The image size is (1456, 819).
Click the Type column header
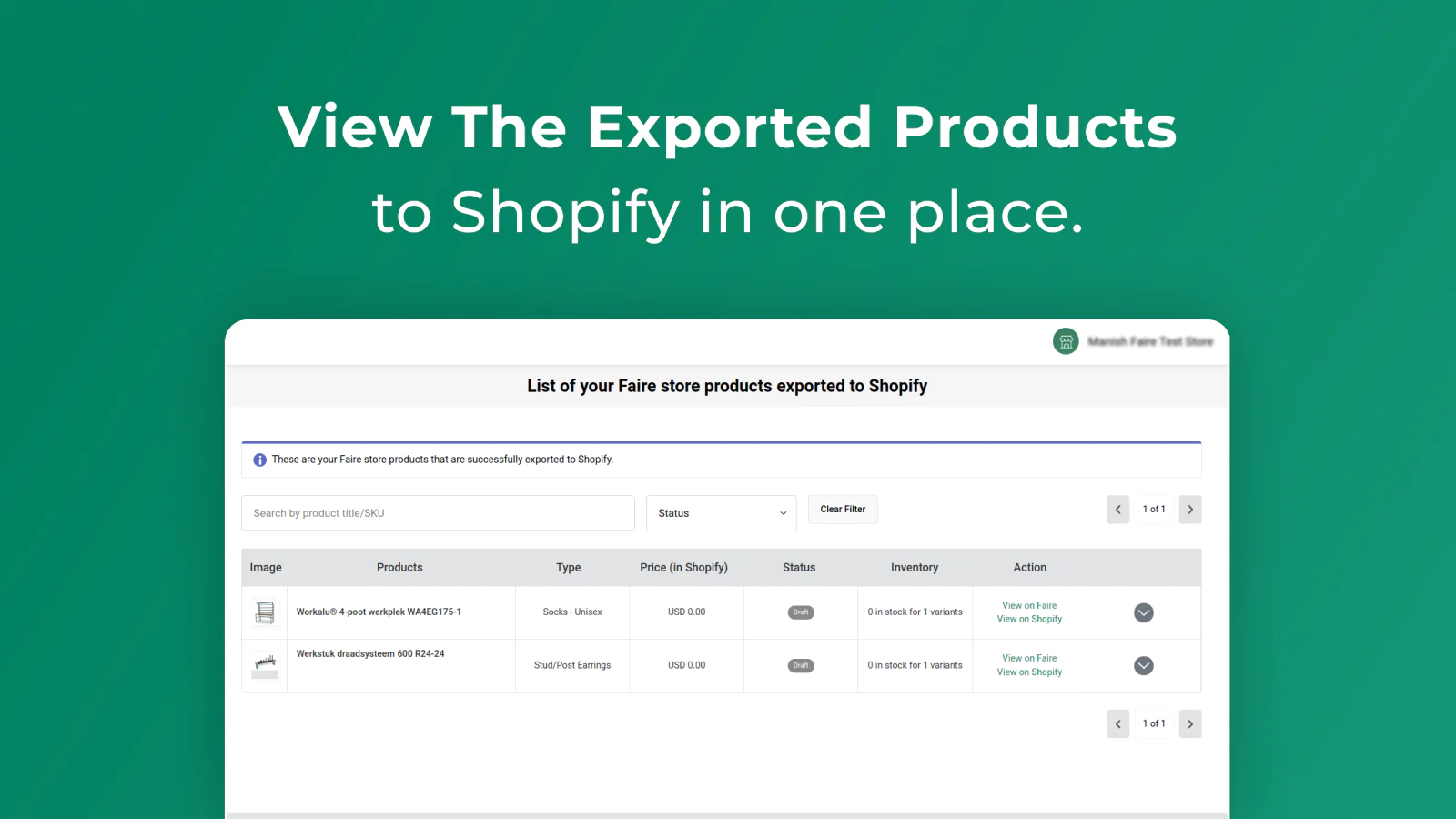point(569,567)
